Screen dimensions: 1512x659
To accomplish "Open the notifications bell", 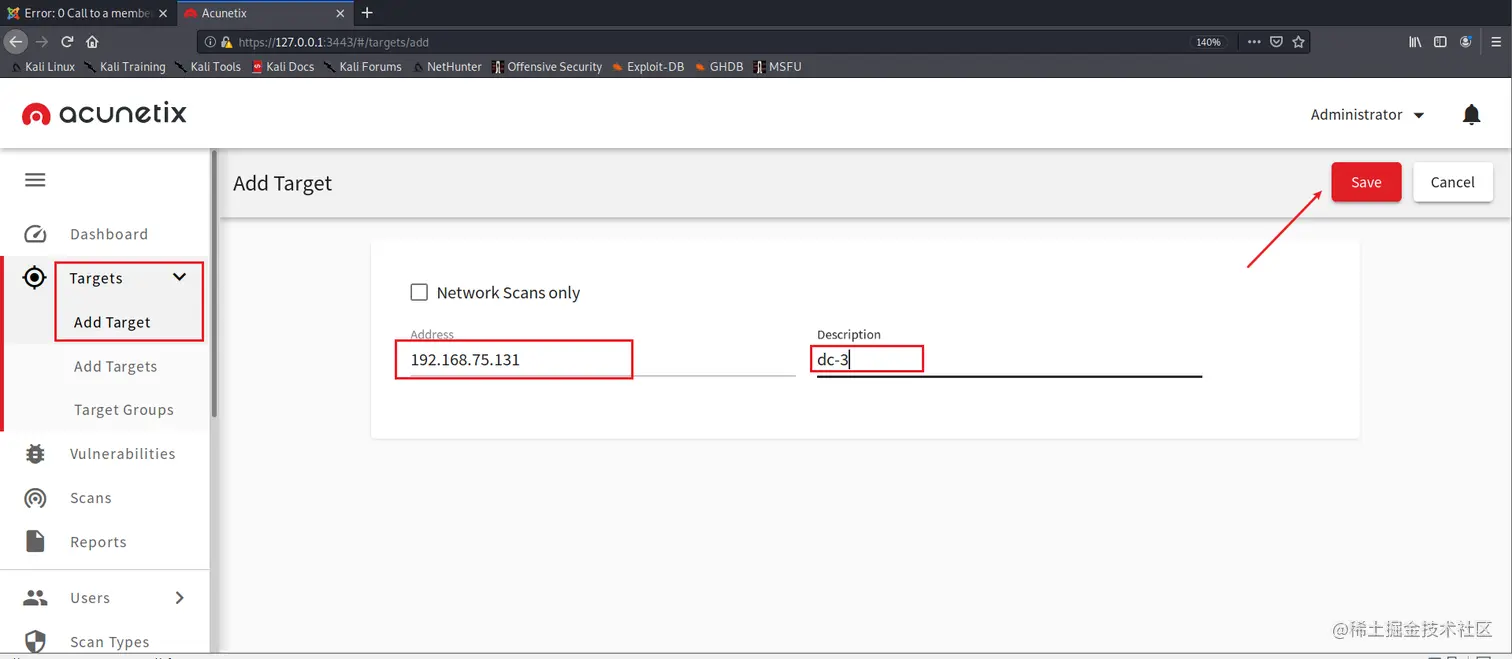I will pyautogui.click(x=1471, y=115).
